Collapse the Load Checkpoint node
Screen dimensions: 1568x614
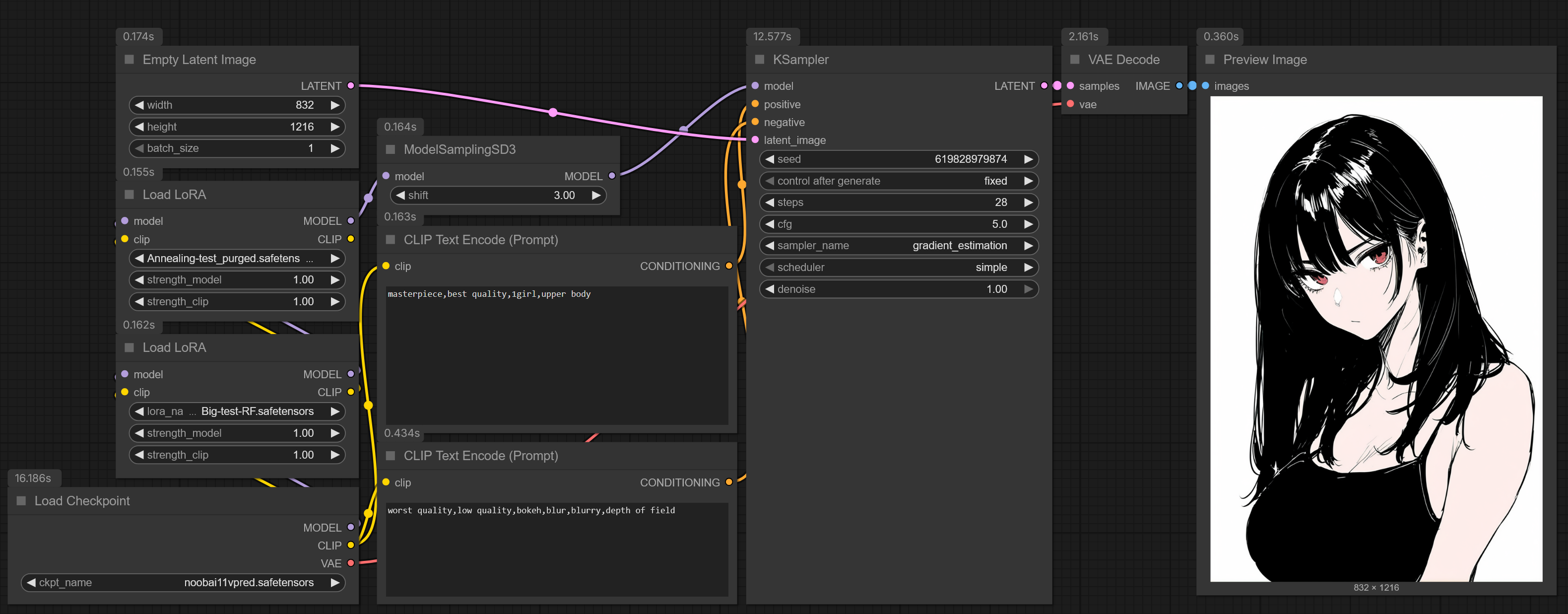click(21, 501)
